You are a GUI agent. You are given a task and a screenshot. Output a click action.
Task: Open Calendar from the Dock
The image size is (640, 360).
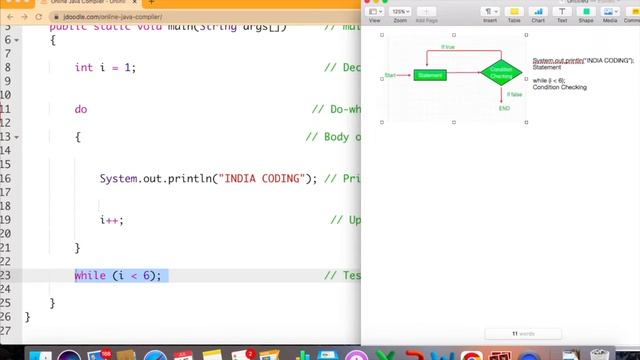coord(183,355)
